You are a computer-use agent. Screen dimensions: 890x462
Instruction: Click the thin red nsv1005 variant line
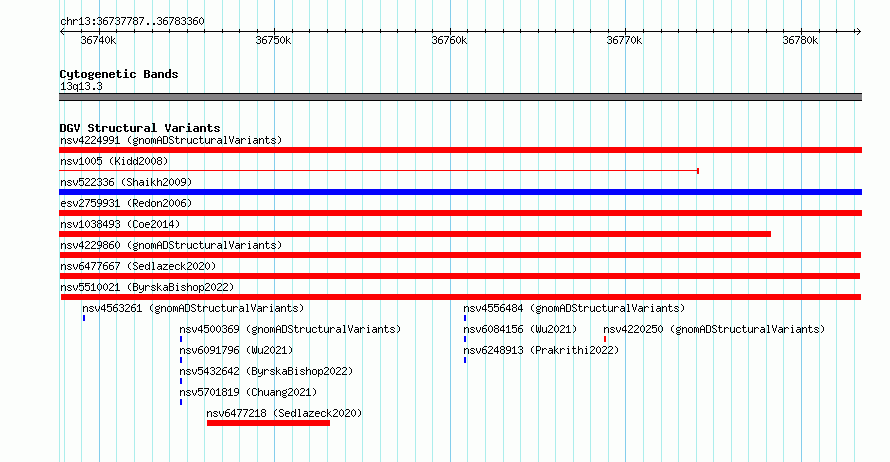pos(379,171)
